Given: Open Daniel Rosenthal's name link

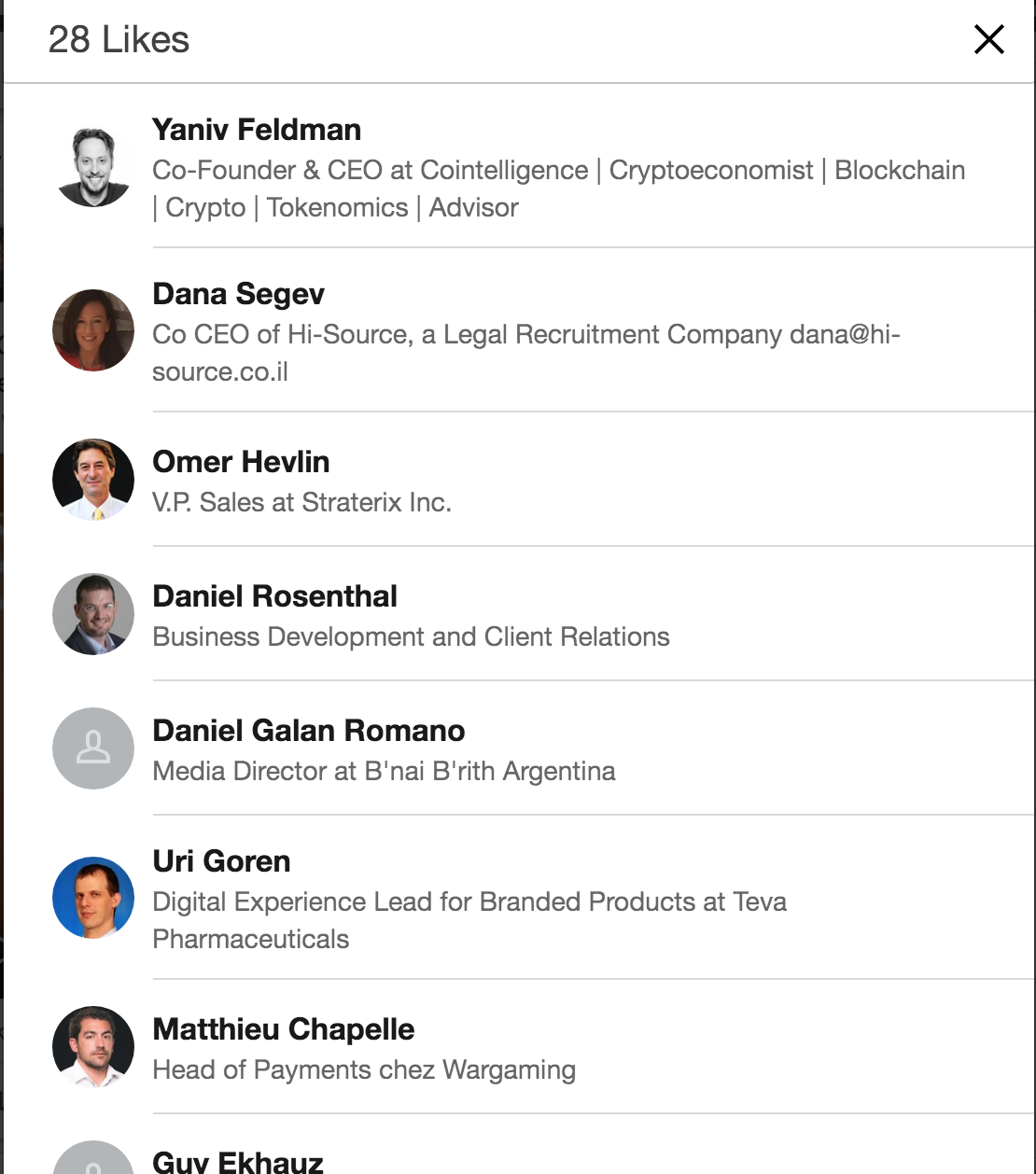Looking at the screenshot, I should pyautogui.click(x=275, y=596).
